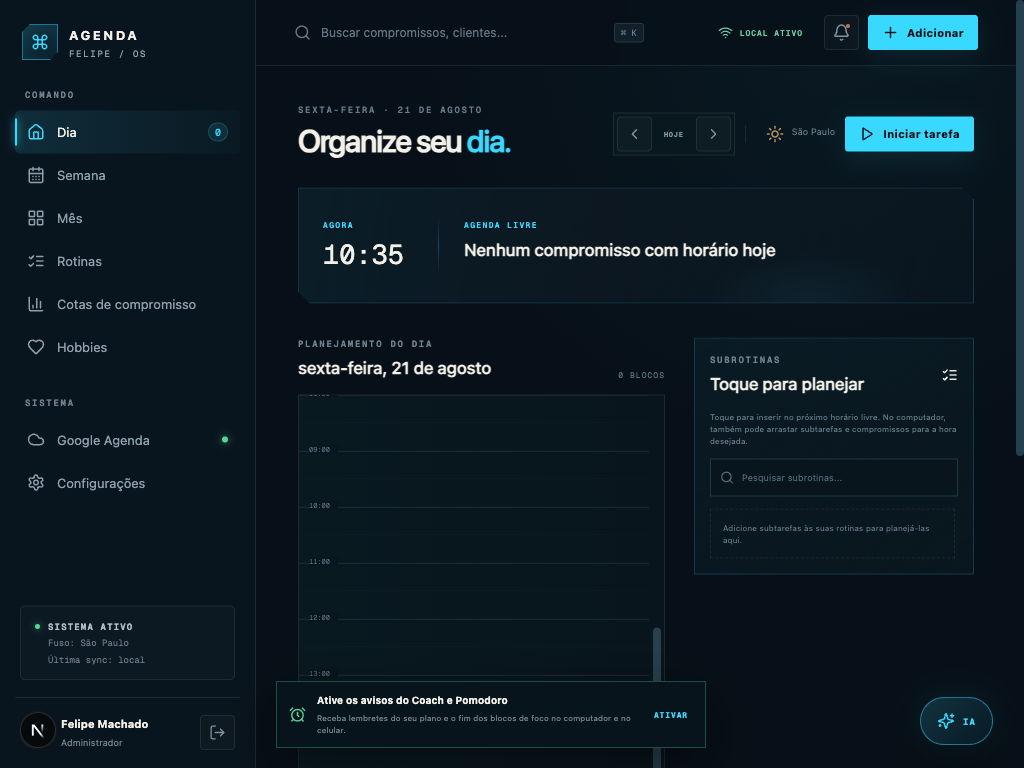
Task: Click the Local Ativo wifi icon
Action: pyautogui.click(x=725, y=33)
